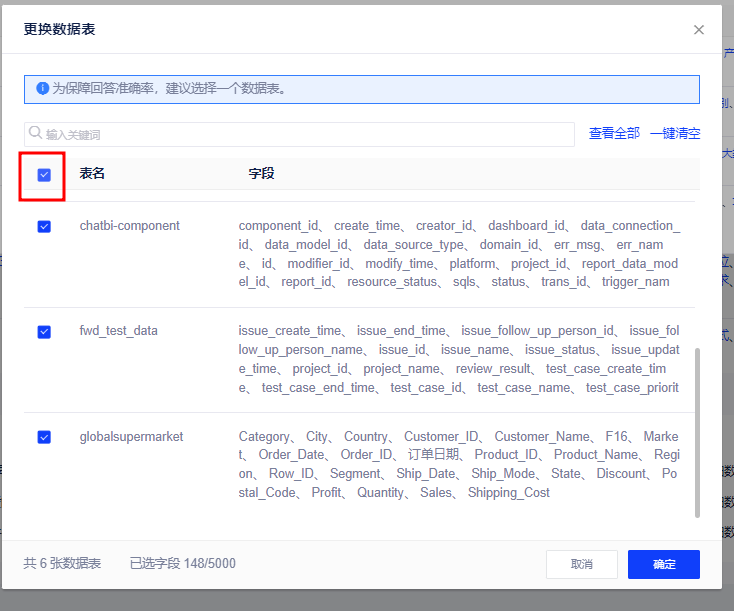This screenshot has height=611, width=734.
Task: Uncheck the chatbi-component table checkbox
Action: (44, 226)
